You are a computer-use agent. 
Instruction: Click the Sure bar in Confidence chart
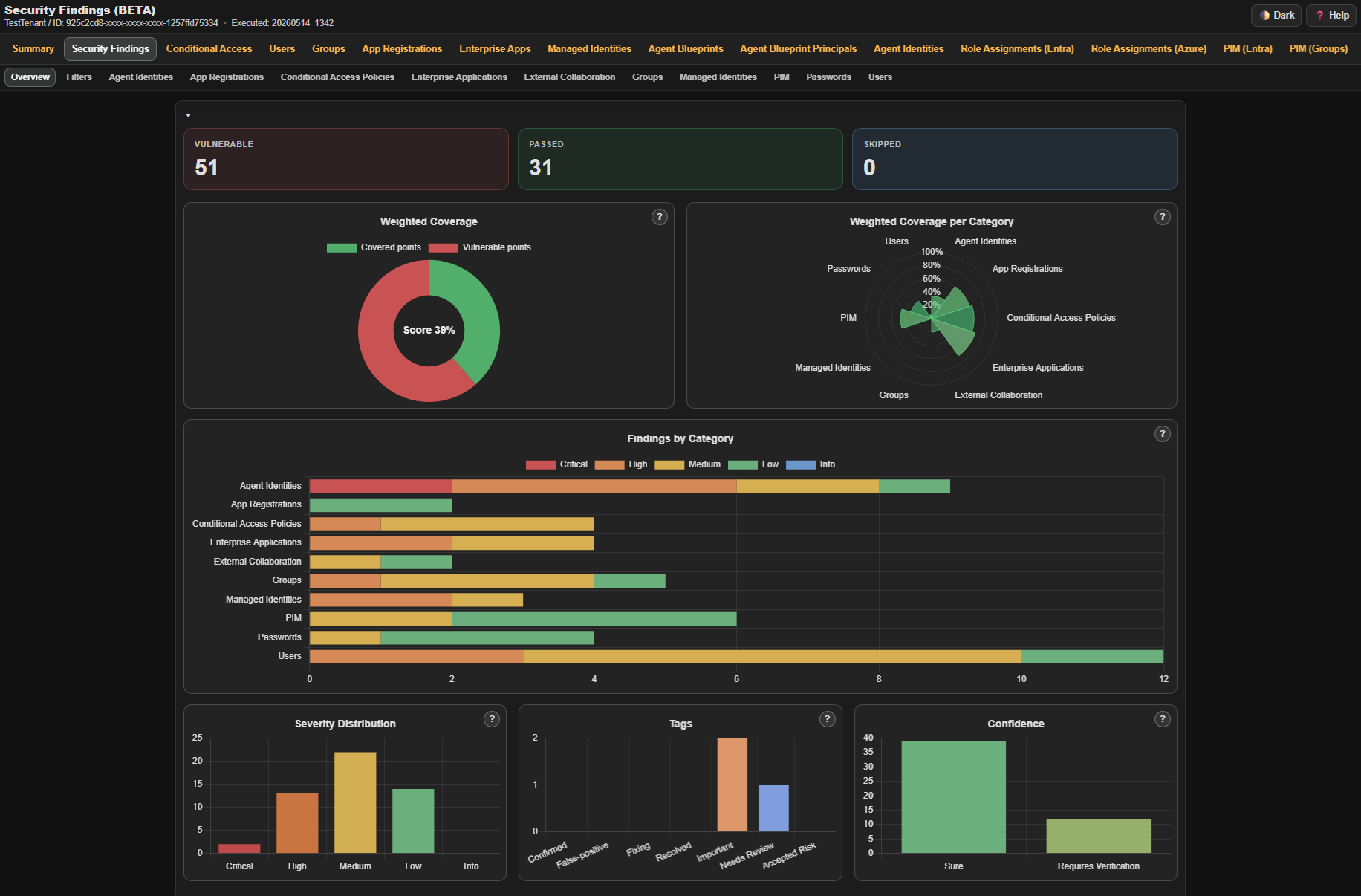pos(954,797)
